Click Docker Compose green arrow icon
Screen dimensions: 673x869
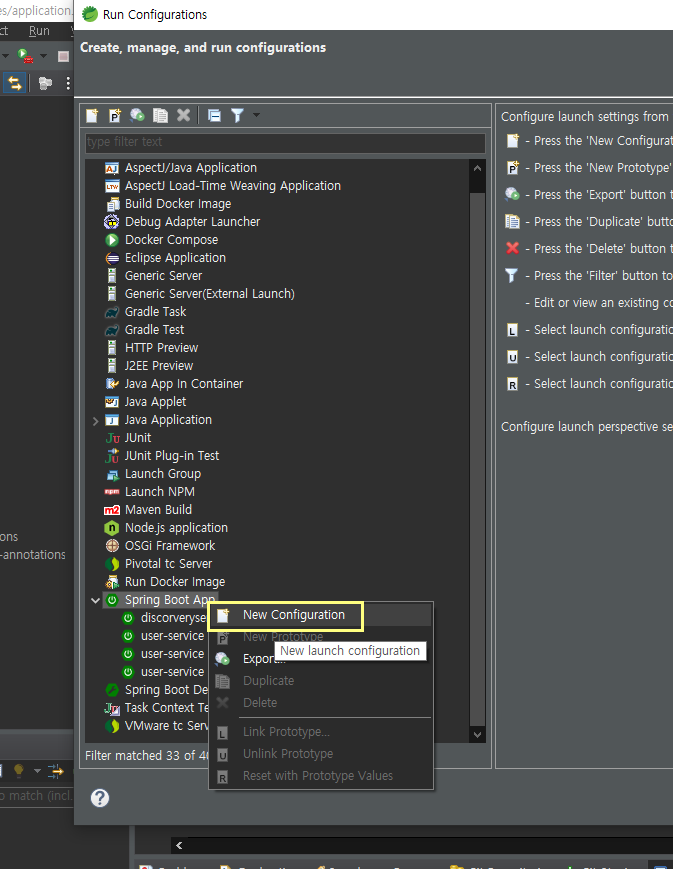[x=112, y=240]
